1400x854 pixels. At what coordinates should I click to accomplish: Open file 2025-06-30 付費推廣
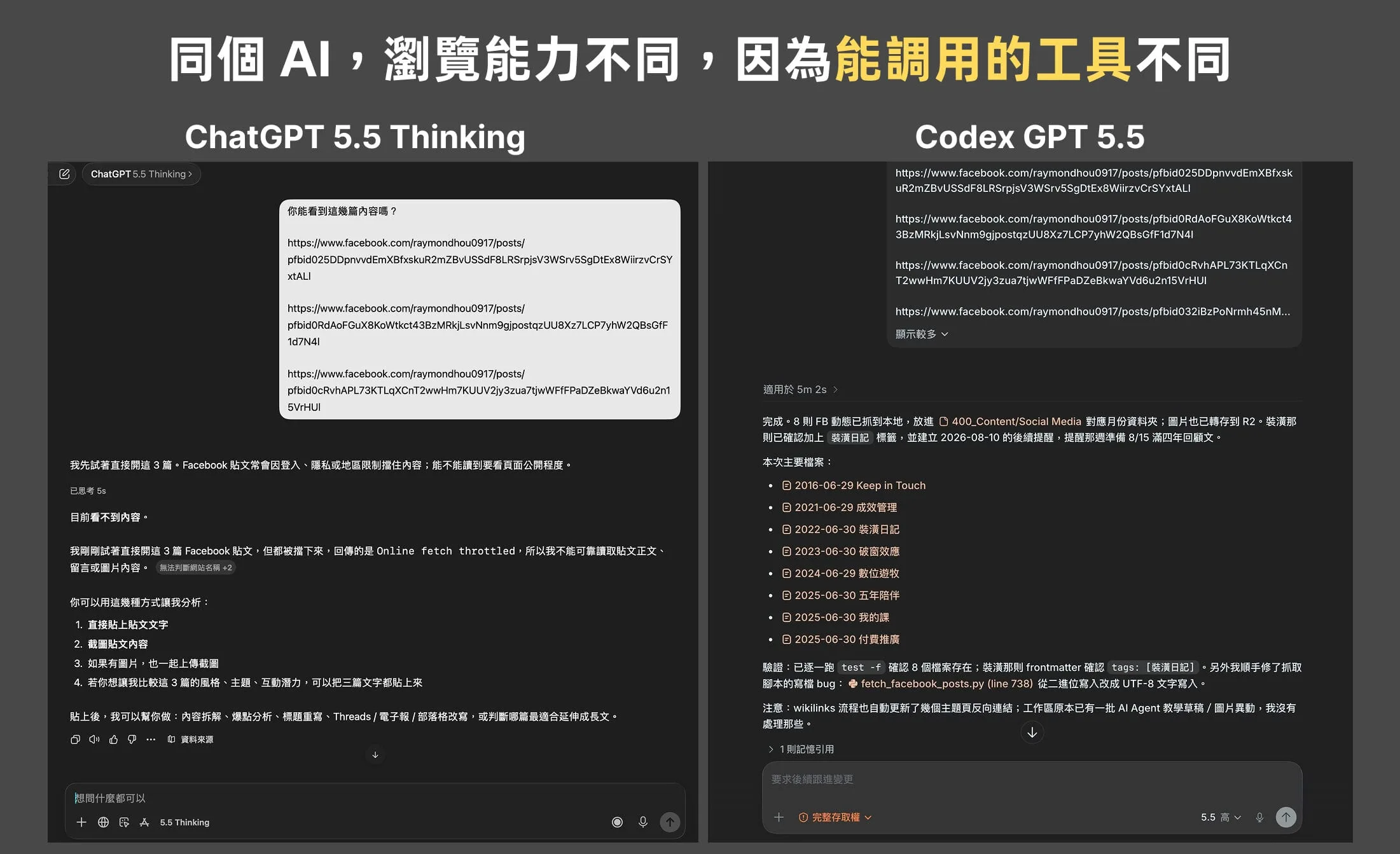coord(840,640)
